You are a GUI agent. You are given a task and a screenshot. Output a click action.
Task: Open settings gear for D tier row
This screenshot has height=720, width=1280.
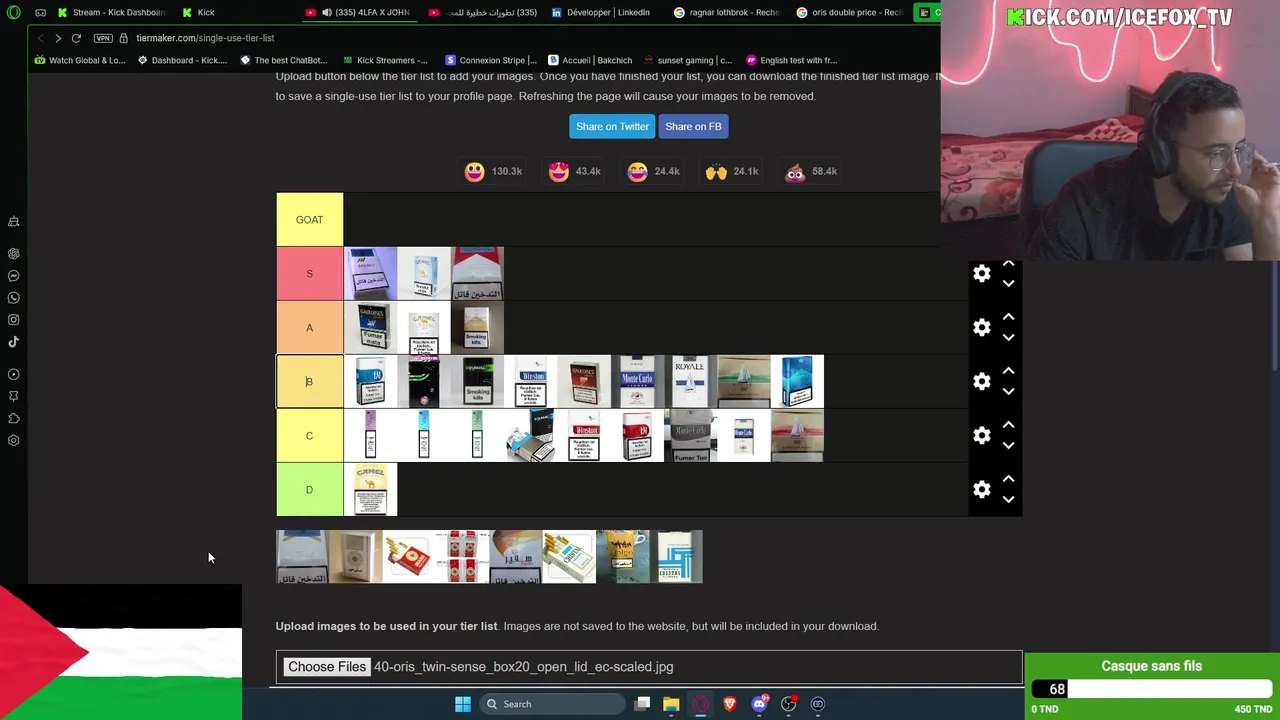point(982,490)
